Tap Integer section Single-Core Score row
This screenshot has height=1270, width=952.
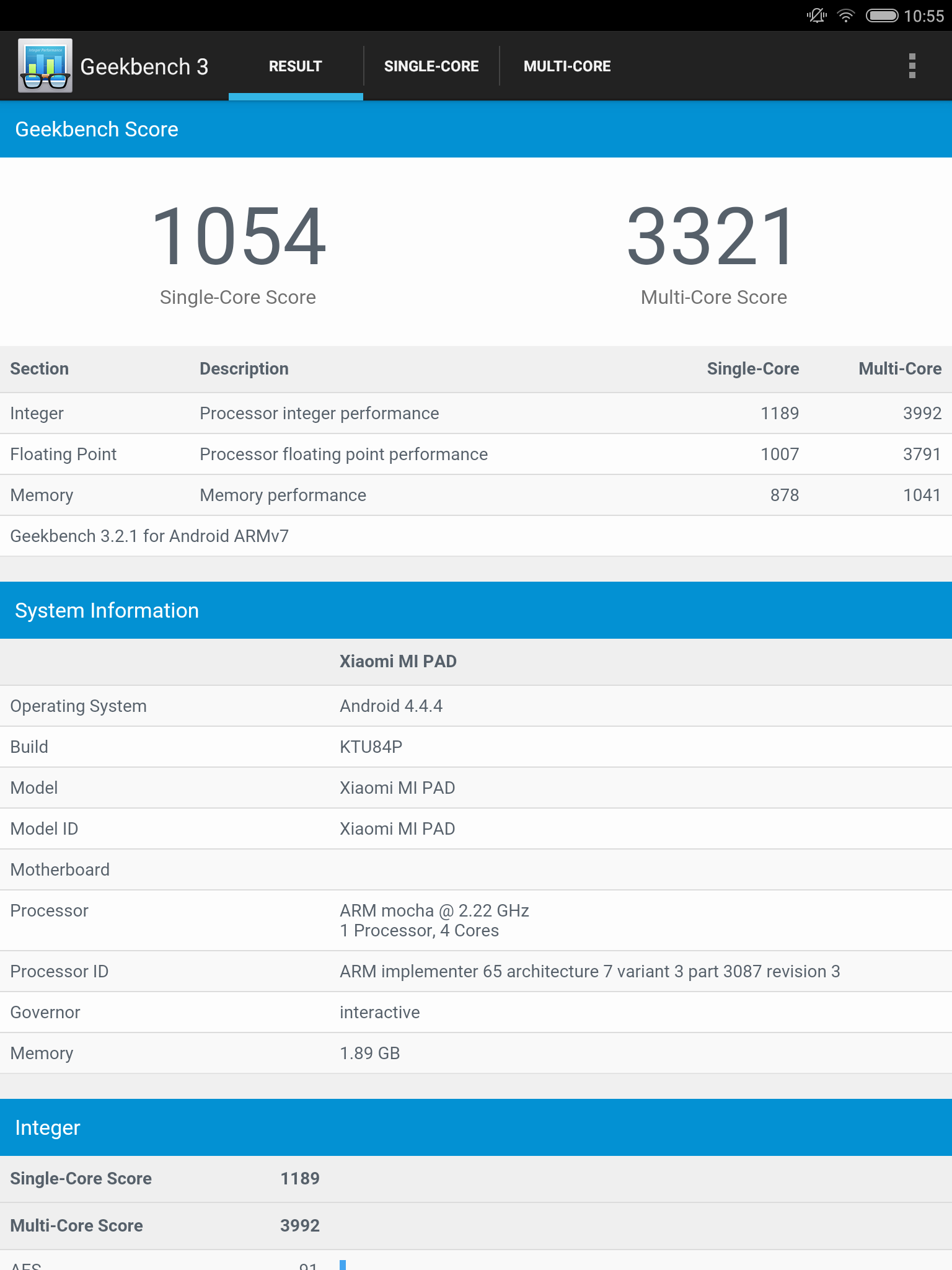(476, 1178)
